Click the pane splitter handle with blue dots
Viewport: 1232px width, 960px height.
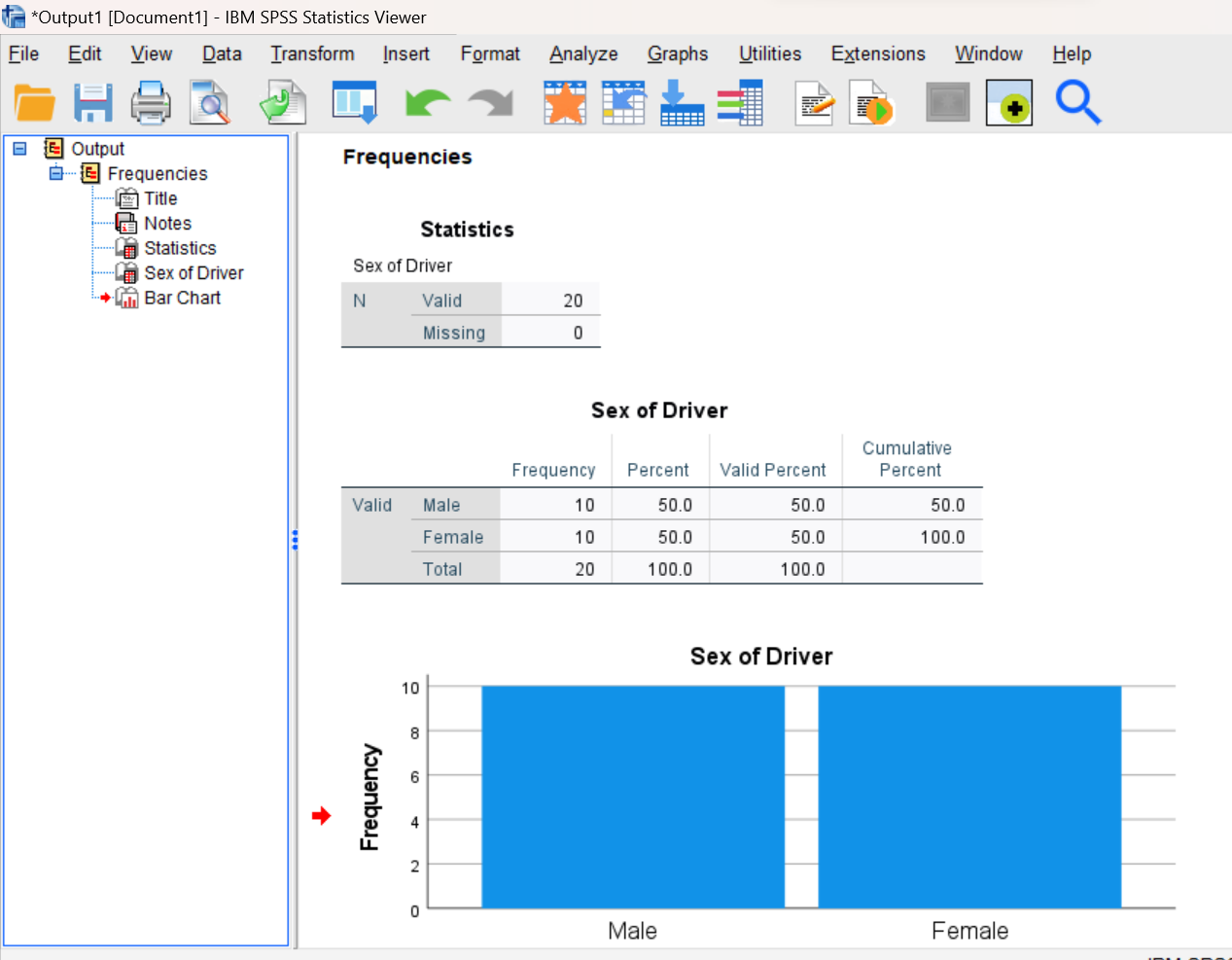click(x=295, y=540)
